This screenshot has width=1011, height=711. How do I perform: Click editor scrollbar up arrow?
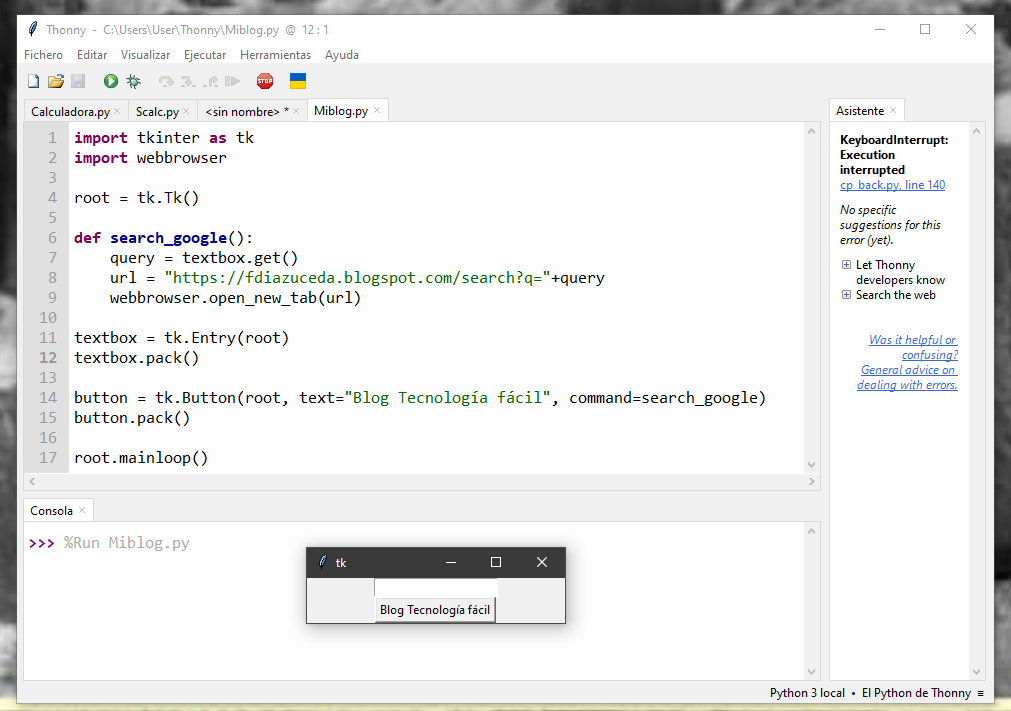(x=811, y=131)
